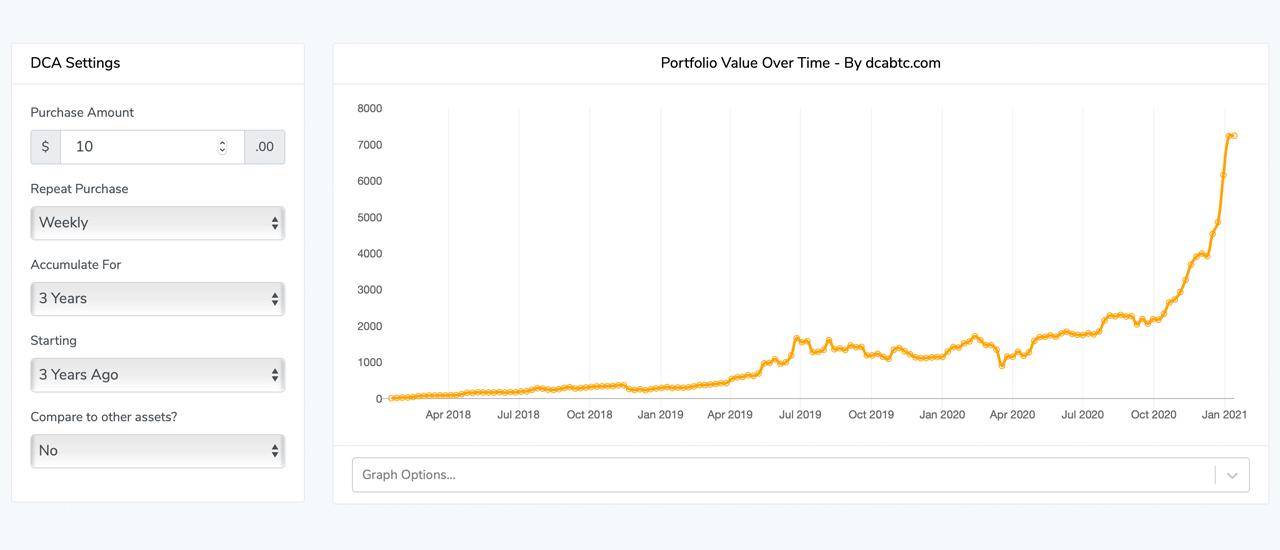Click the Purchase Amount stepper arrows
The height and width of the screenshot is (550, 1280).
coord(222,147)
